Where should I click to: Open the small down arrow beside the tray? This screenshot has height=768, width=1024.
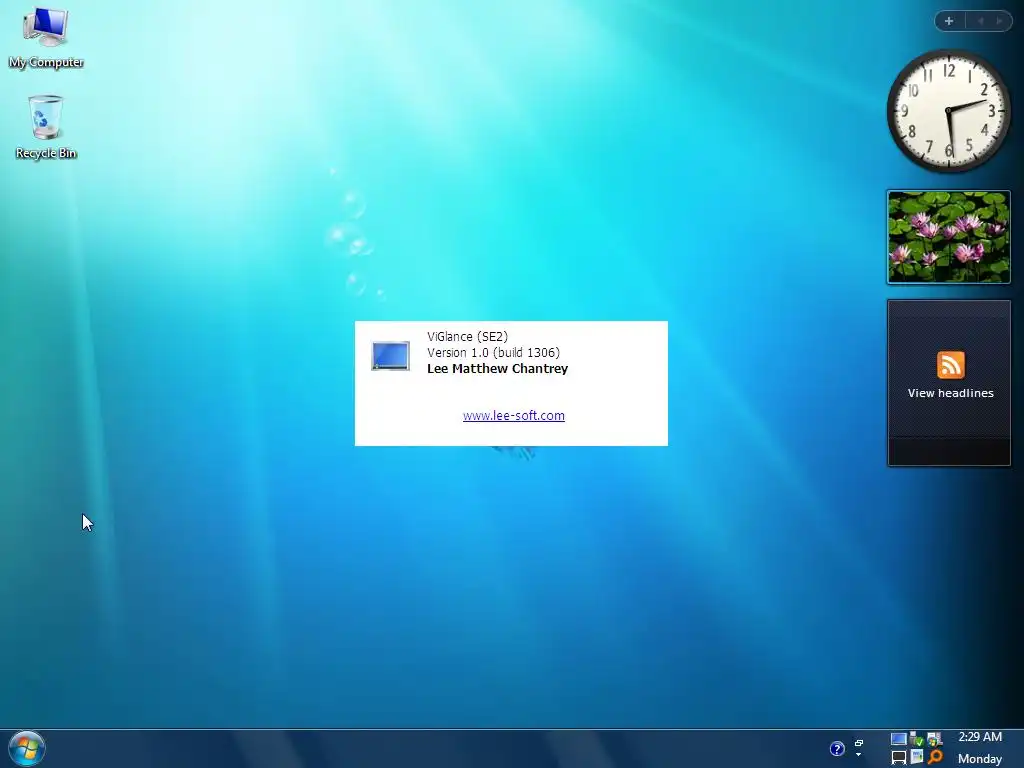859,755
